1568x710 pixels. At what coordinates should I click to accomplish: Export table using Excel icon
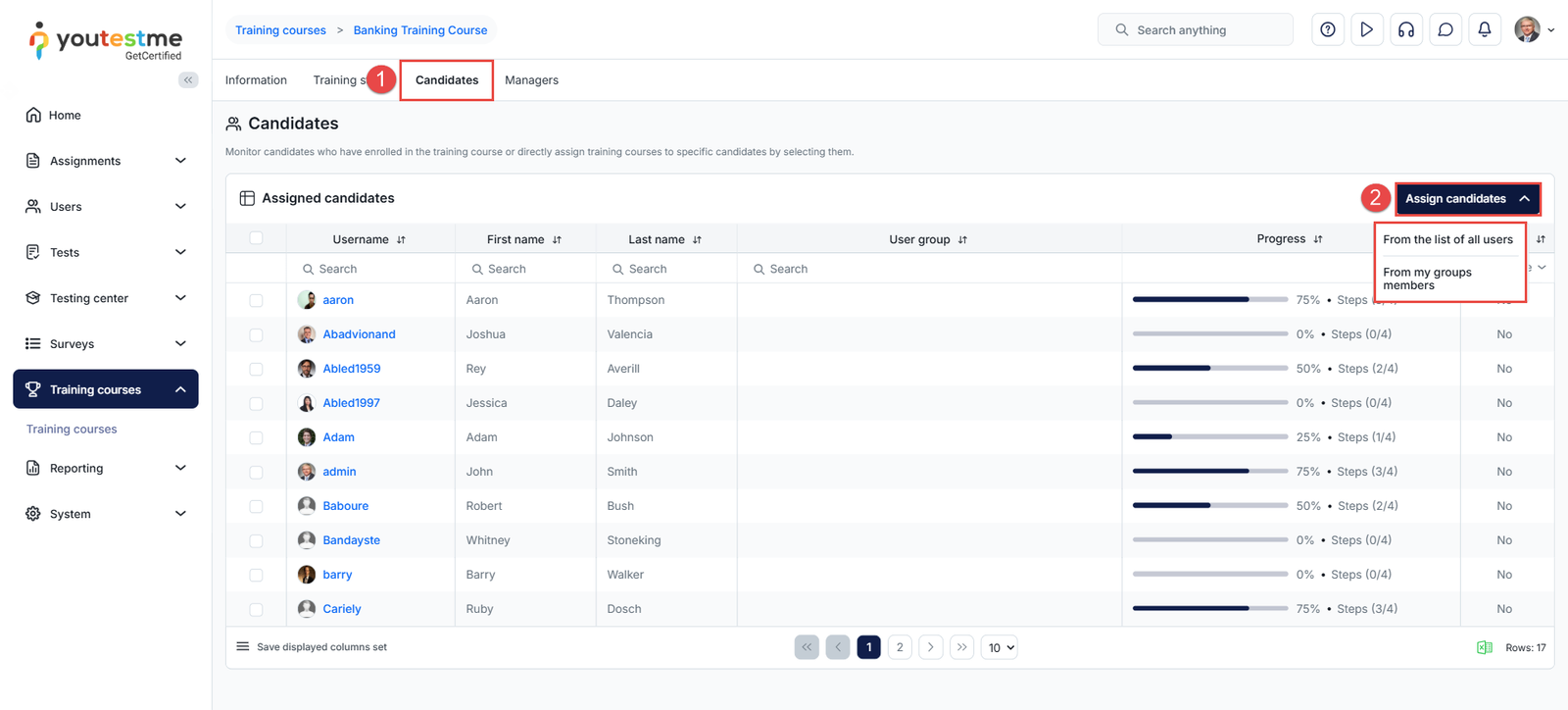(1484, 647)
